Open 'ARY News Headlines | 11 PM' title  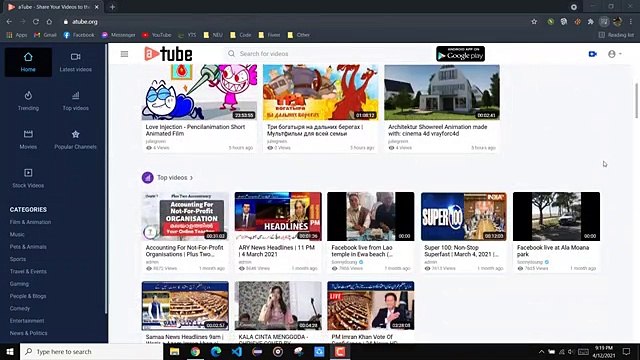pyautogui.click(x=277, y=251)
